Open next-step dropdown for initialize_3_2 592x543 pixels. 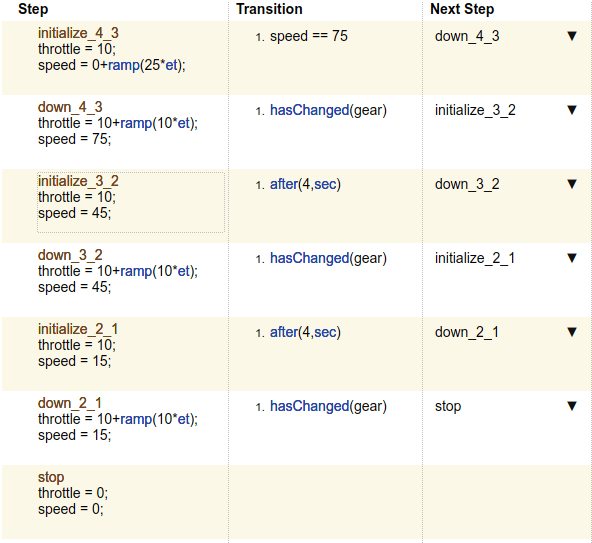(x=572, y=110)
